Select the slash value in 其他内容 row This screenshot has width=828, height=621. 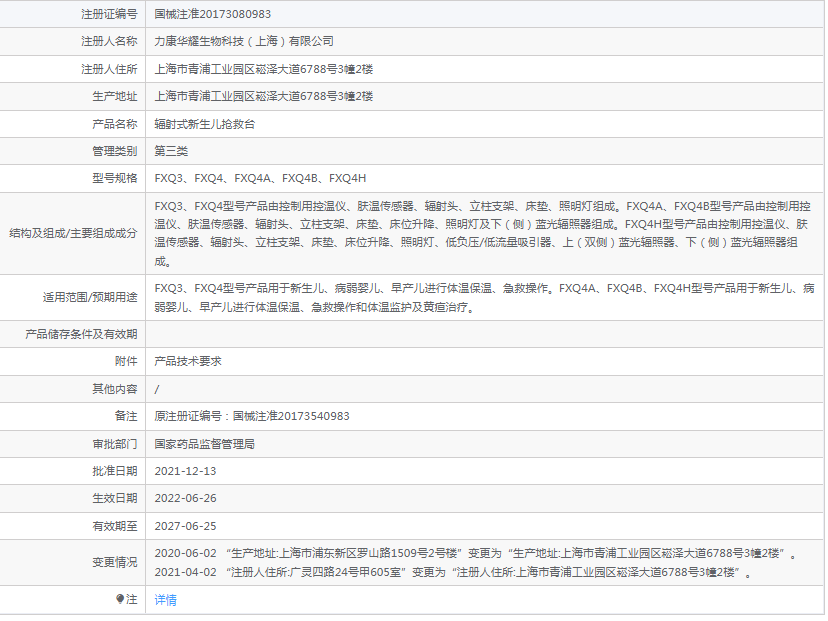(x=157, y=390)
